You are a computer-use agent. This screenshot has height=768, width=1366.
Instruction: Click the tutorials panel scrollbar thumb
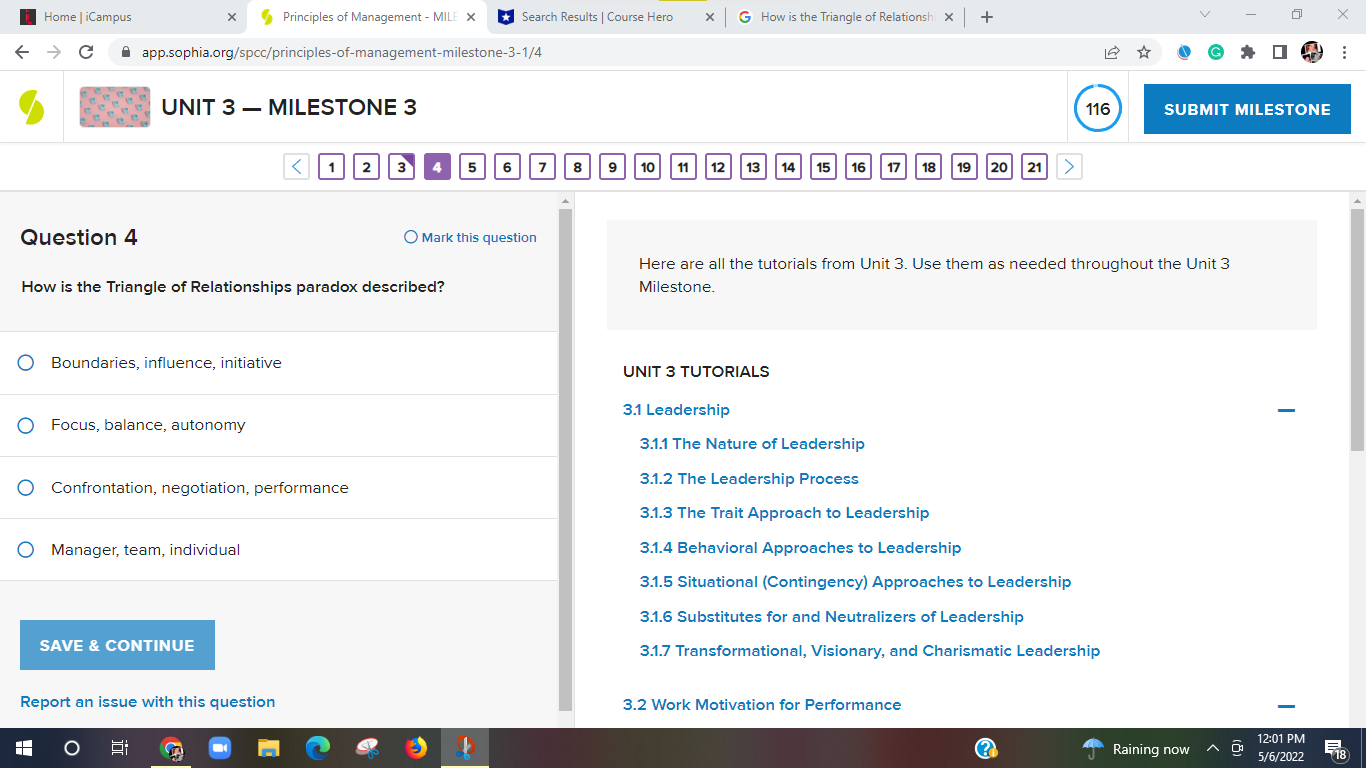[1357, 330]
